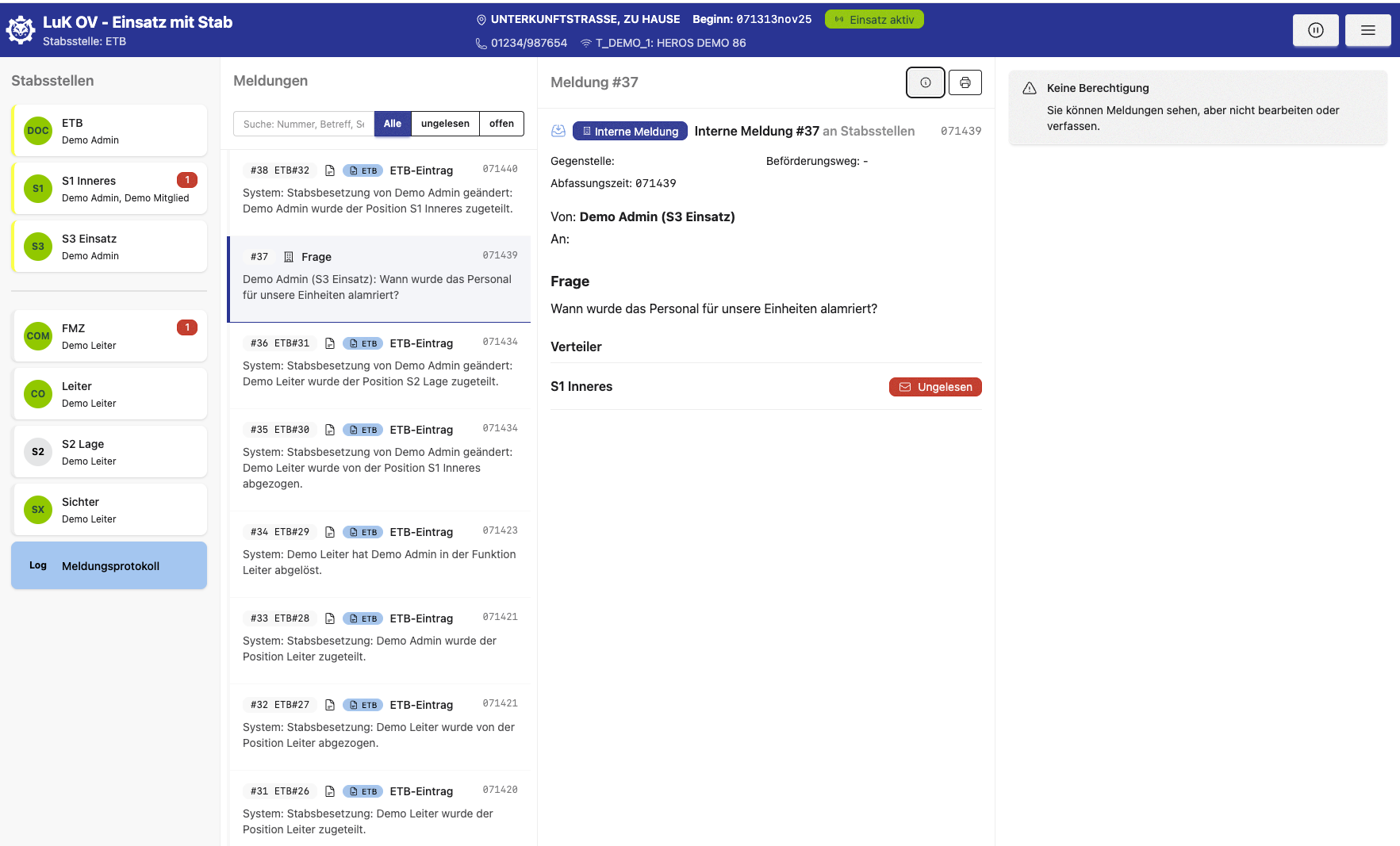Select the 'Alle' filter
The image size is (1400, 846).
[393, 124]
